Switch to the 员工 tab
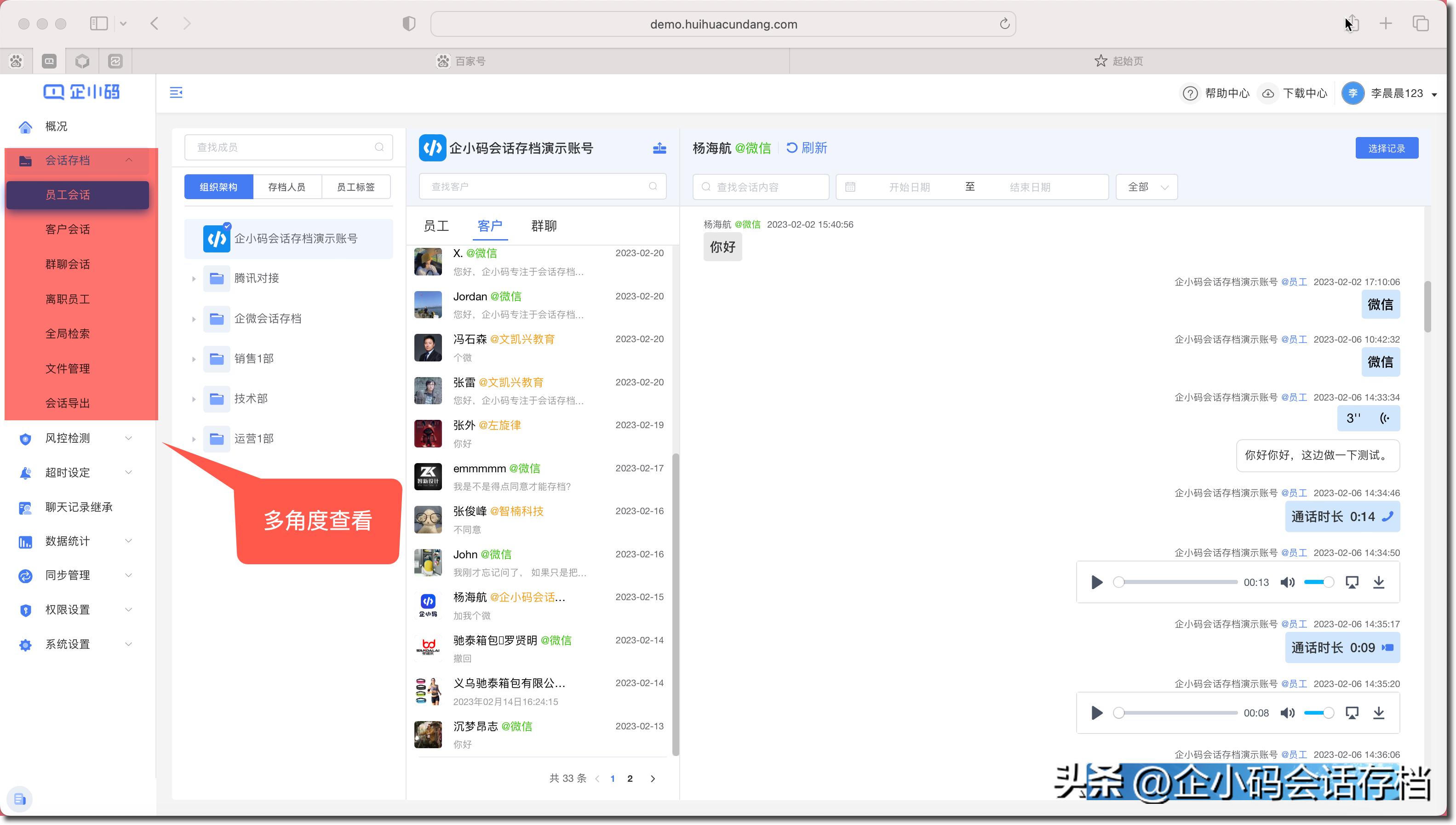1456x825 pixels. click(x=436, y=226)
